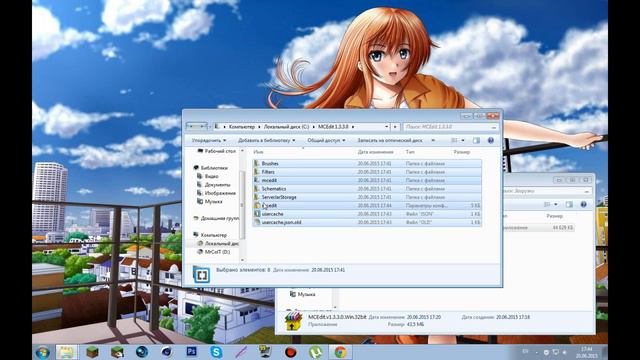Show hidden toolbar commands via the » chevron
Screen dimensions: 640x360
(433, 140)
